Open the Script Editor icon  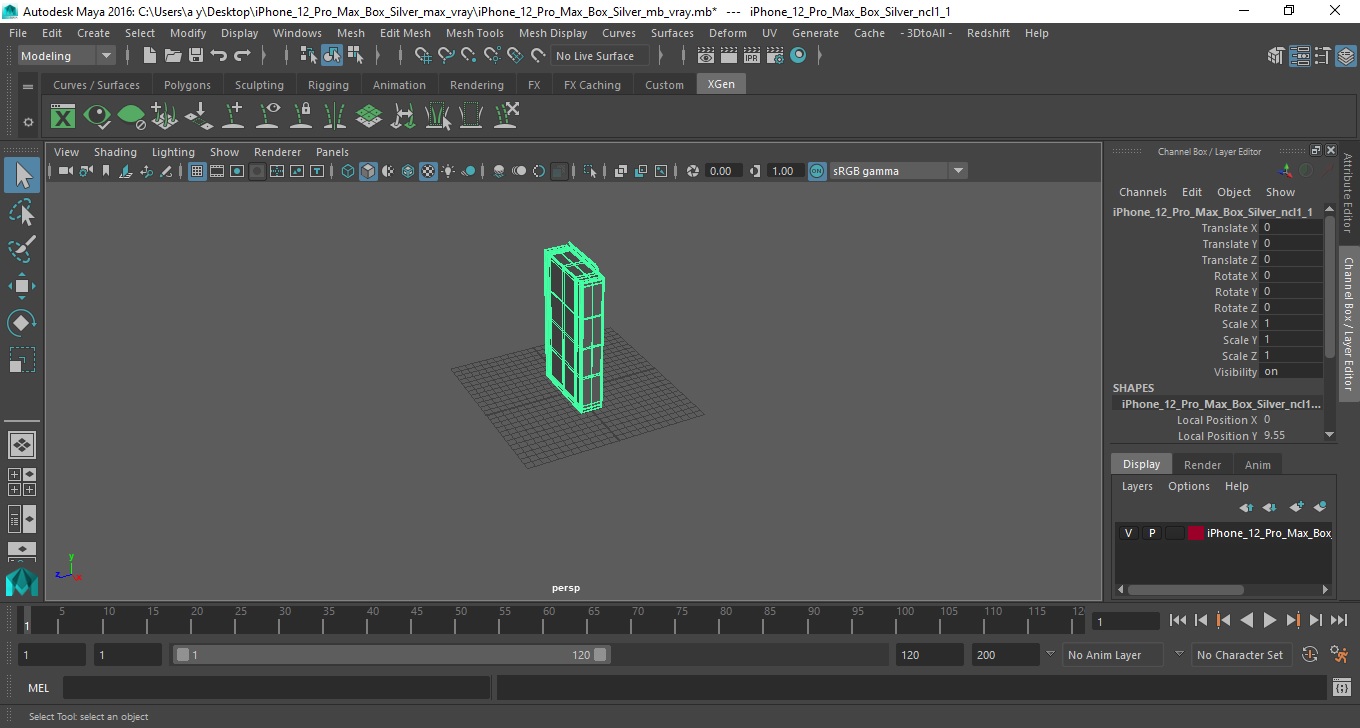[1342, 688]
